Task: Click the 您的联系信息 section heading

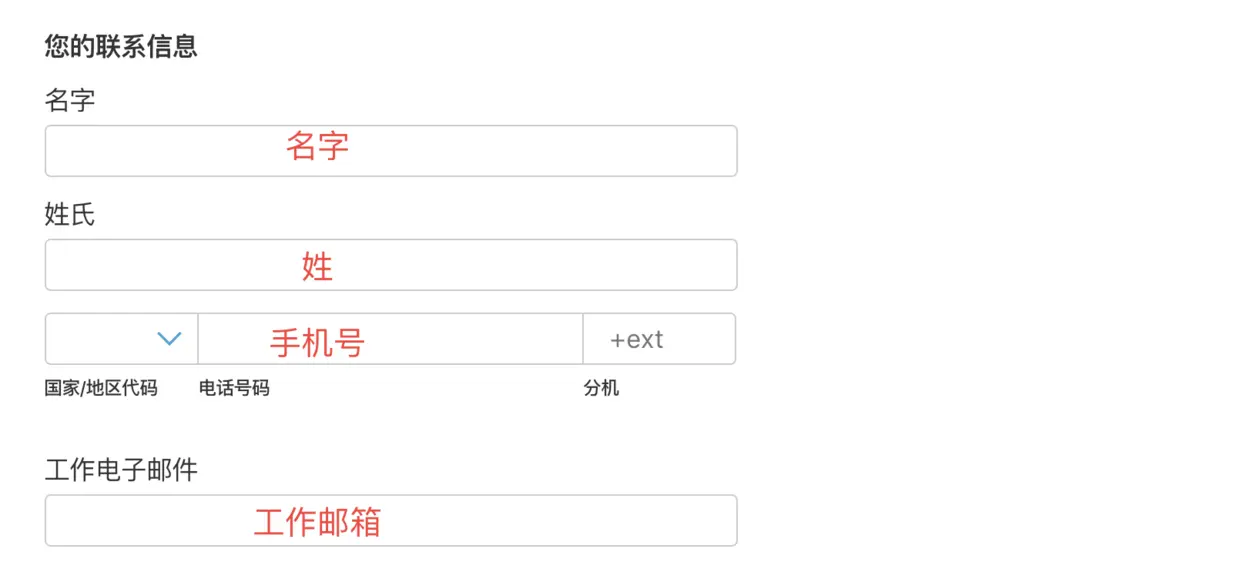Action: point(121,46)
